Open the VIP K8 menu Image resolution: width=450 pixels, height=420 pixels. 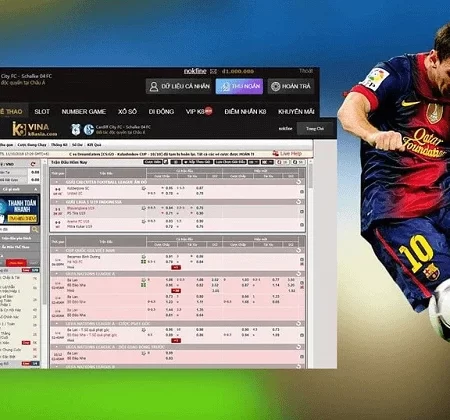(x=199, y=112)
